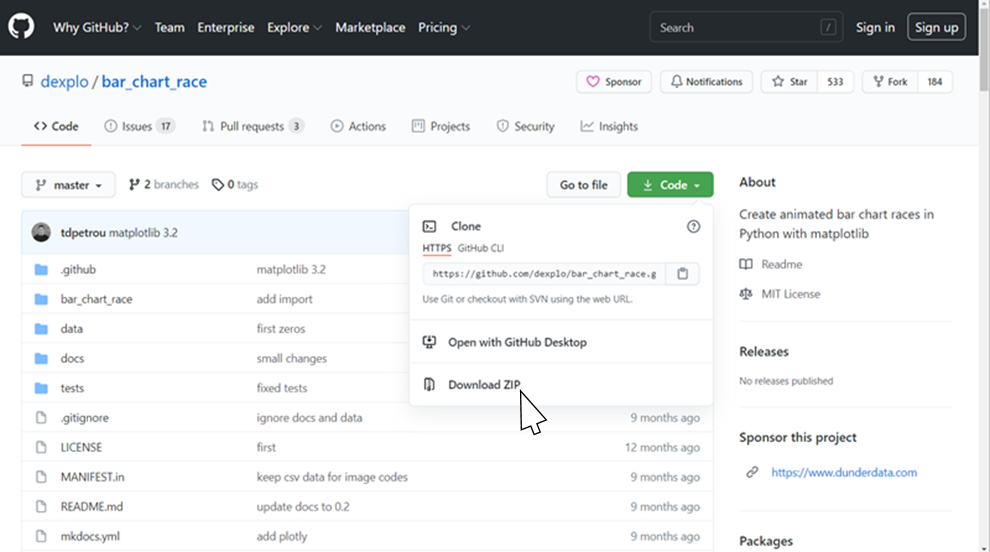Switch to the Actions tab
The width and height of the screenshot is (990, 552).
358,126
